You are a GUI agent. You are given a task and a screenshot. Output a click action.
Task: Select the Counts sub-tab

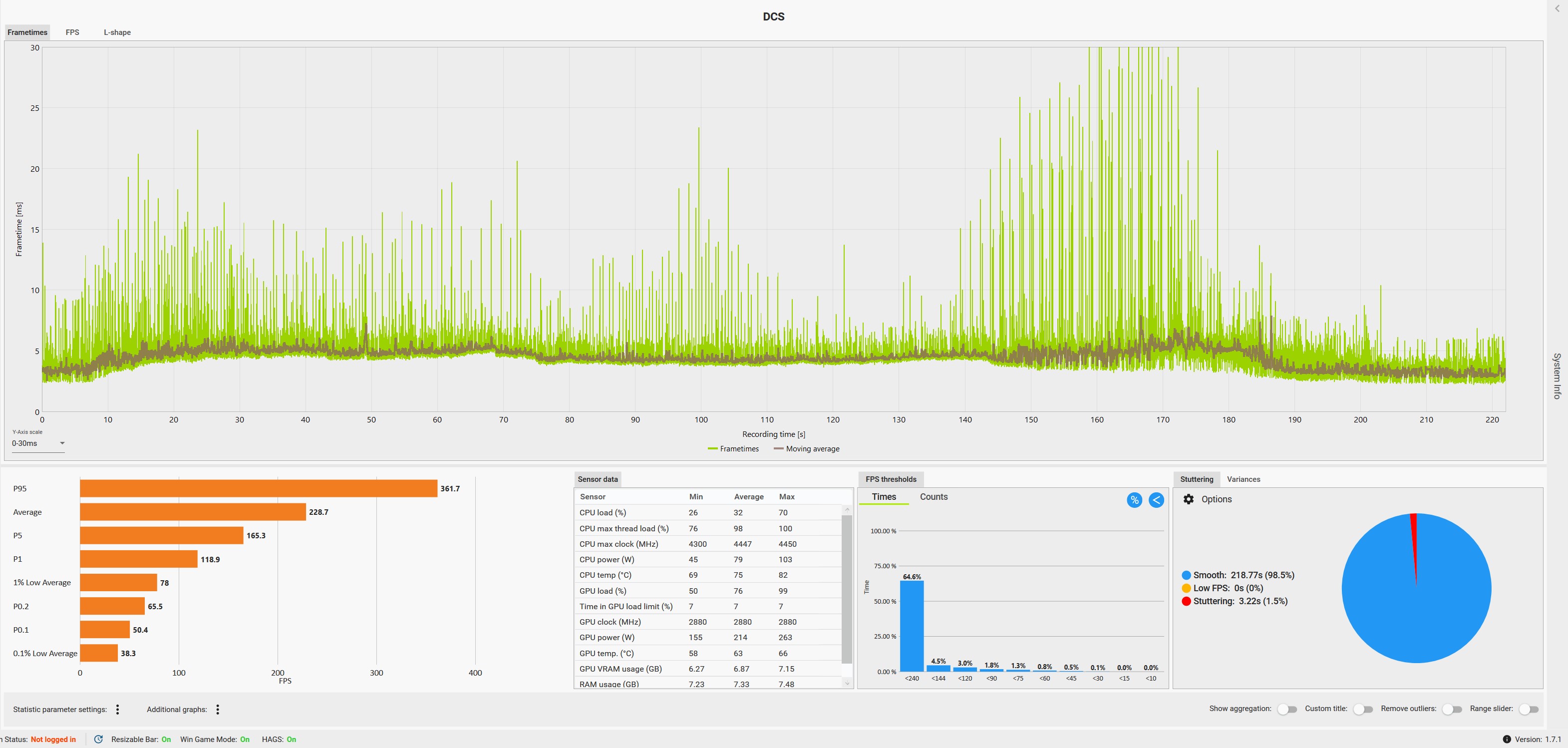tap(934, 497)
